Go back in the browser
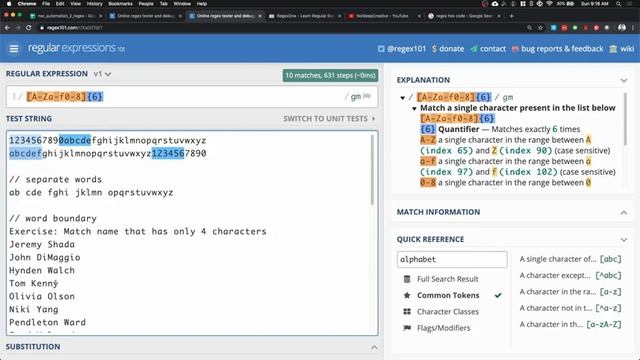 point(7,28)
